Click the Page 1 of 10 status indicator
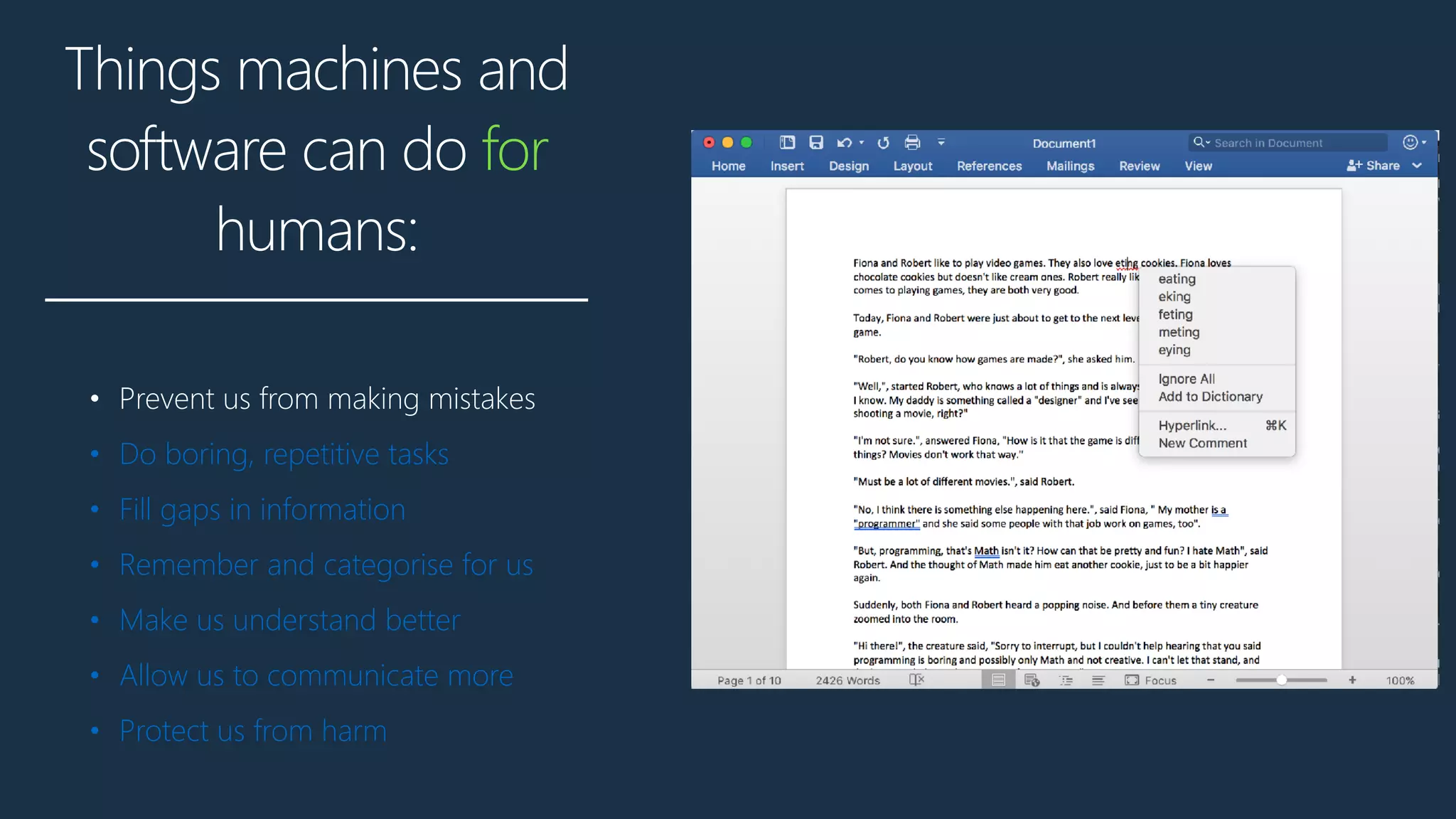Screen dimensions: 1456x819 click(x=749, y=680)
